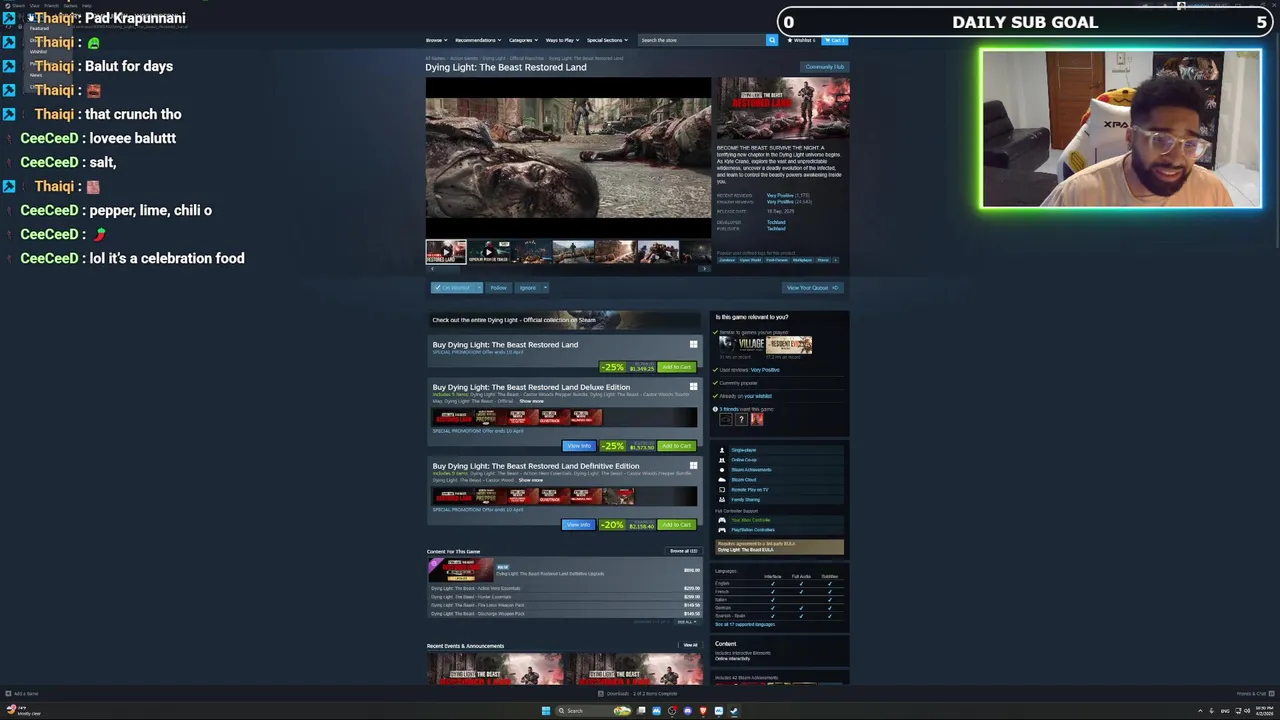Click the plus button after tags
The height and width of the screenshot is (720, 1280).
835,260
